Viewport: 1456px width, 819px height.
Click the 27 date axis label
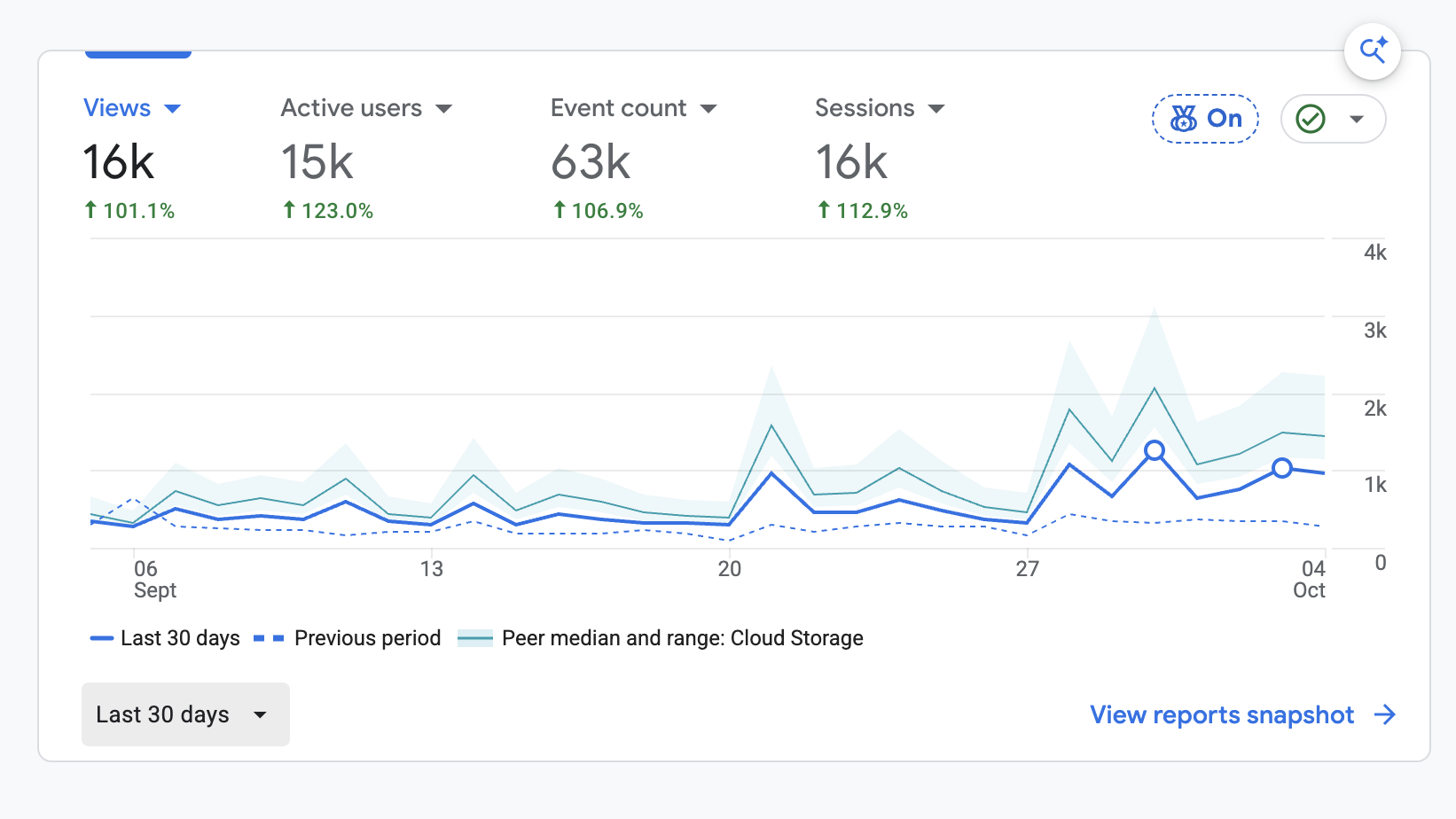pos(1028,569)
